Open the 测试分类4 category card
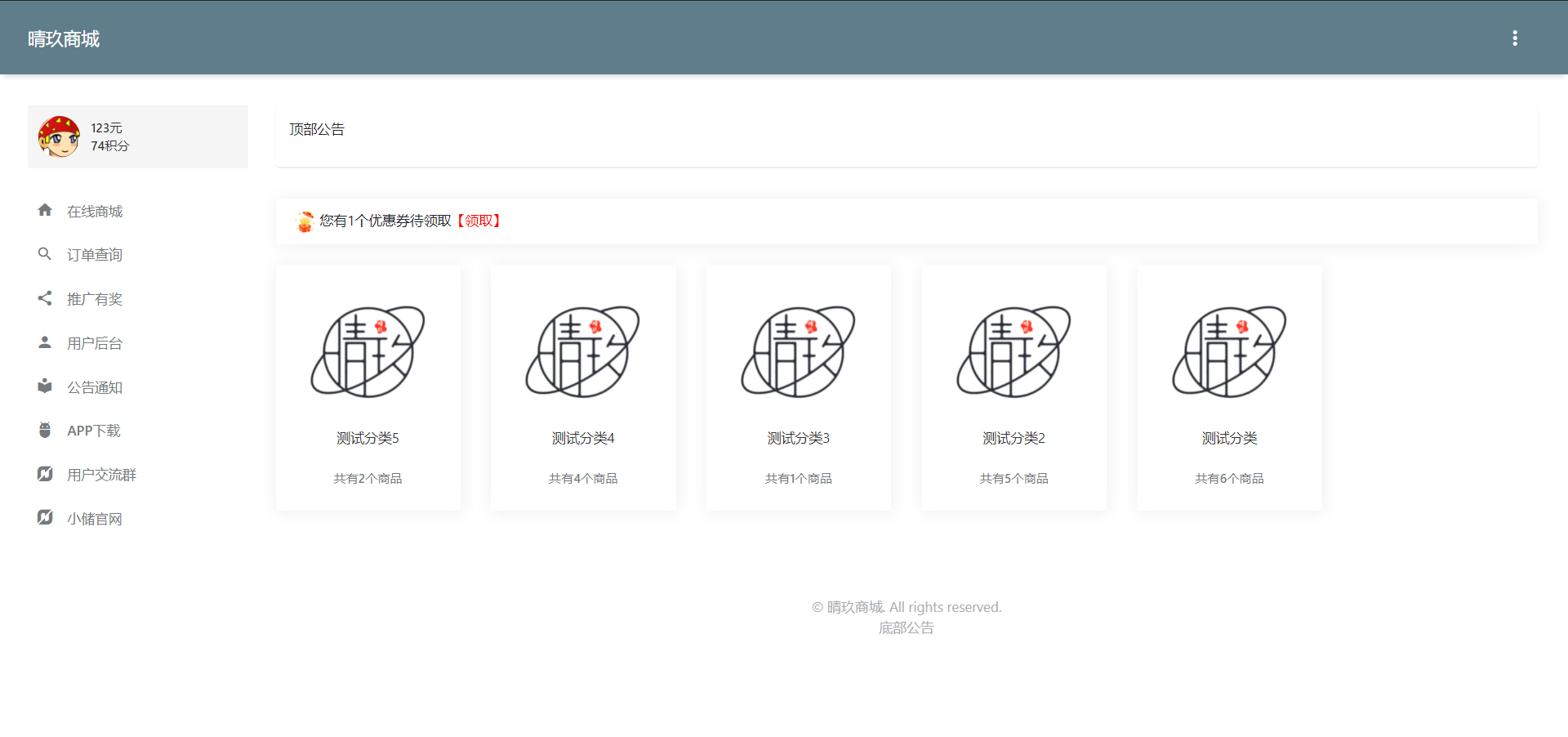The width and height of the screenshot is (1568, 737). (583, 388)
